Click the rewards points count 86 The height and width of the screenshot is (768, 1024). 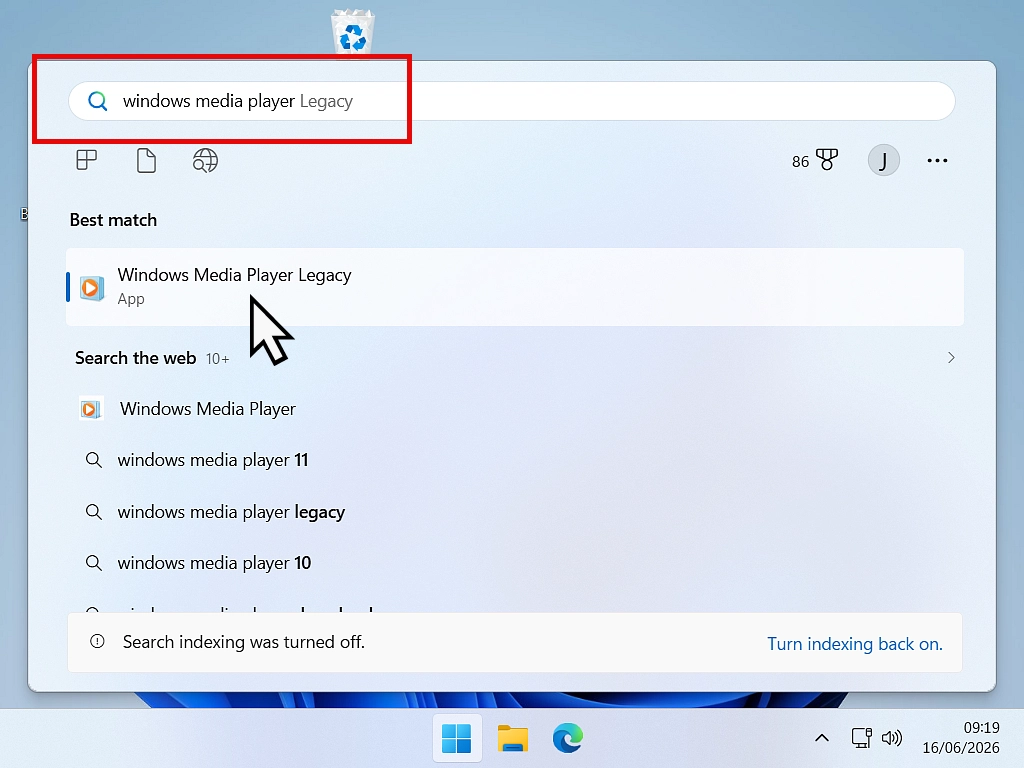point(800,162)
